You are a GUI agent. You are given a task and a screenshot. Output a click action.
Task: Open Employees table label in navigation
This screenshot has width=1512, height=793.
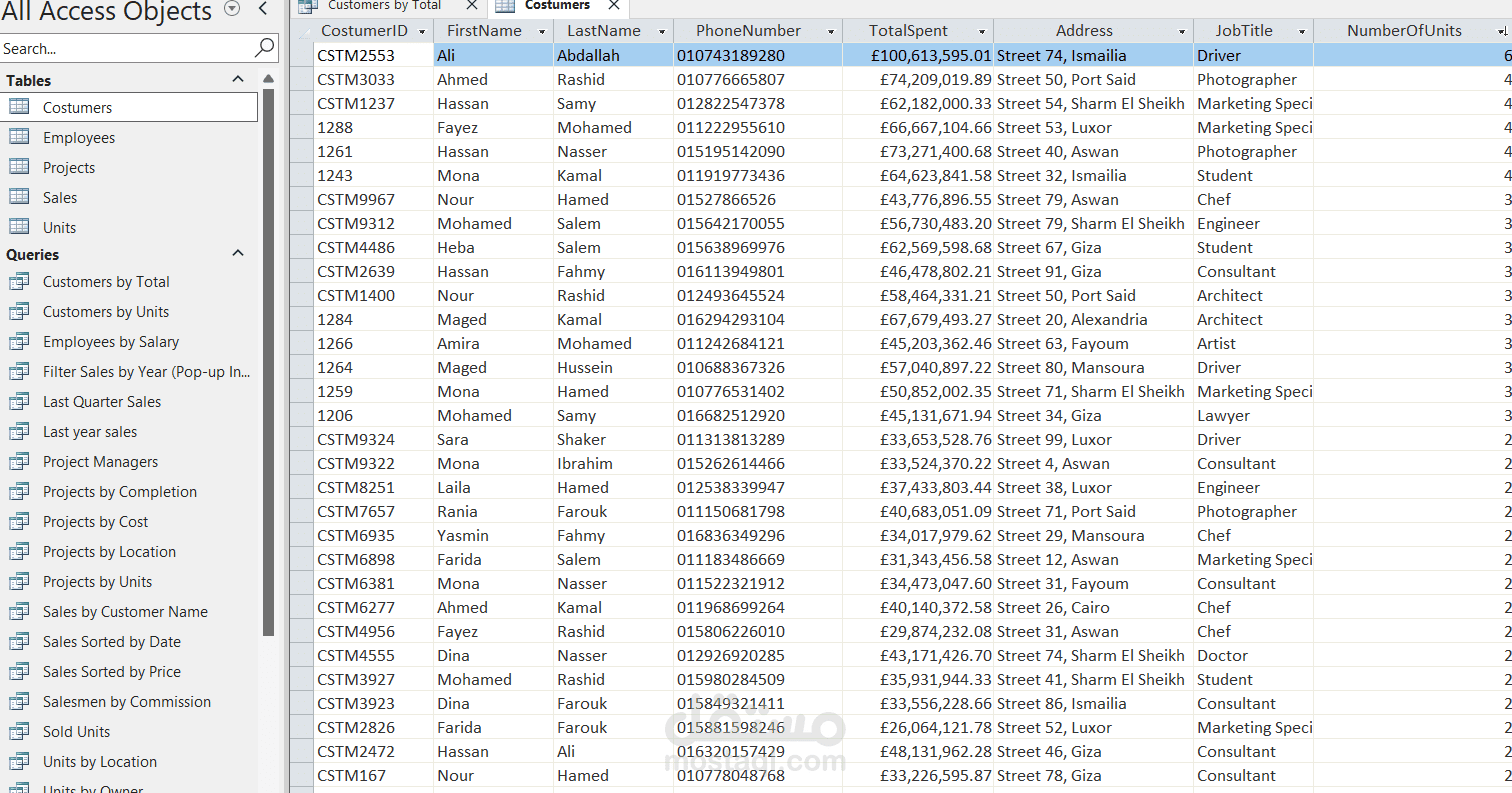point(79,138)
